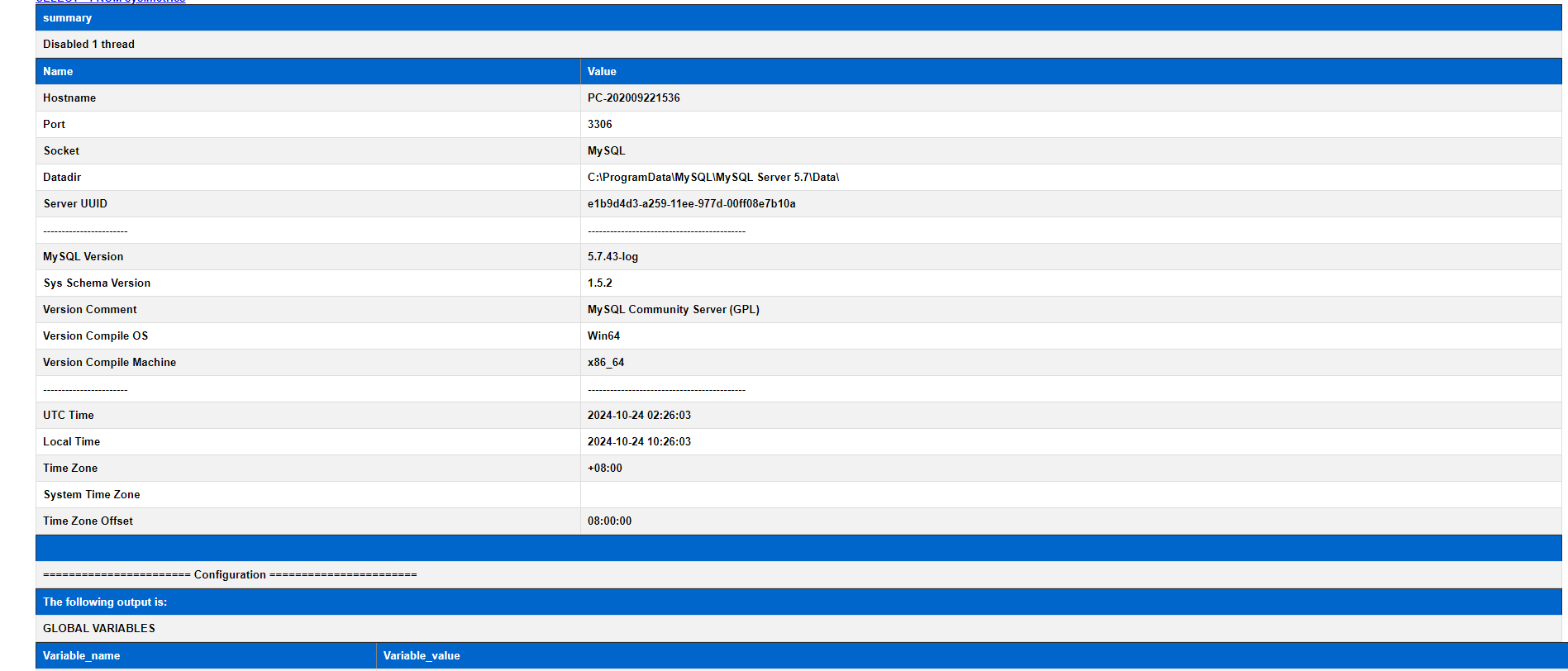Viewport: 1568px width, 671px height.
Task: Select the 'UTC Time' label cell
Action: (307, 416)
